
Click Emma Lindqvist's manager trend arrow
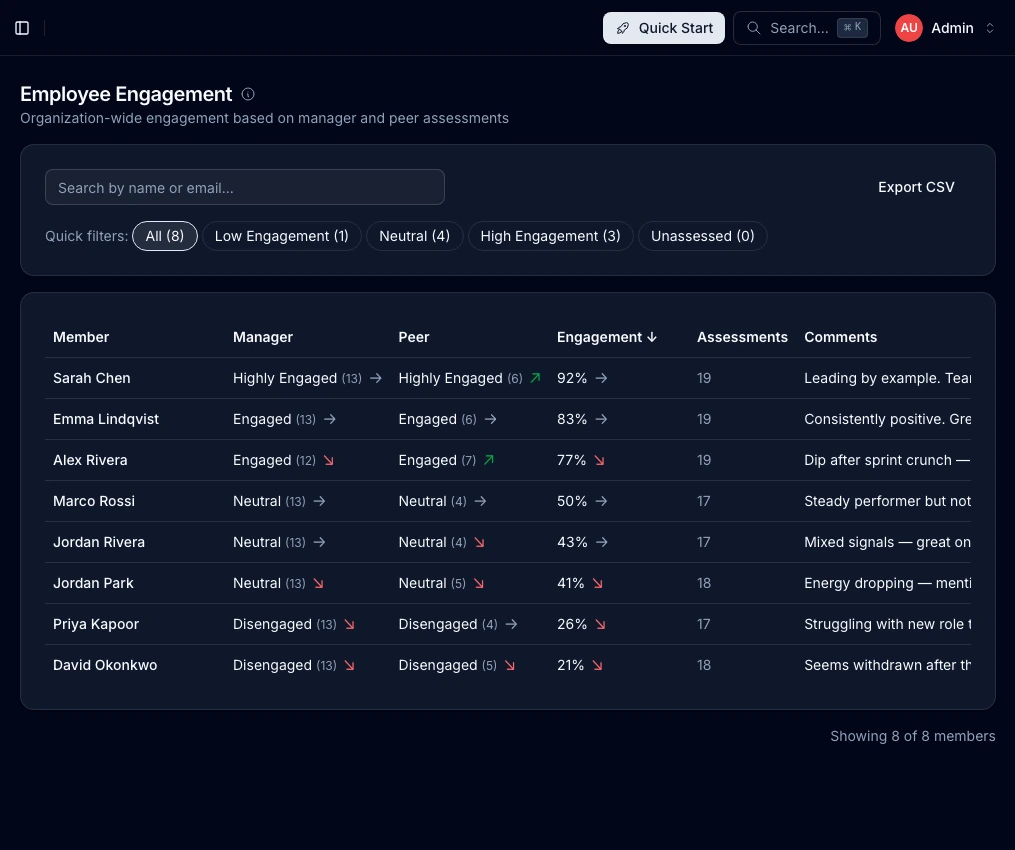(329, 419)
